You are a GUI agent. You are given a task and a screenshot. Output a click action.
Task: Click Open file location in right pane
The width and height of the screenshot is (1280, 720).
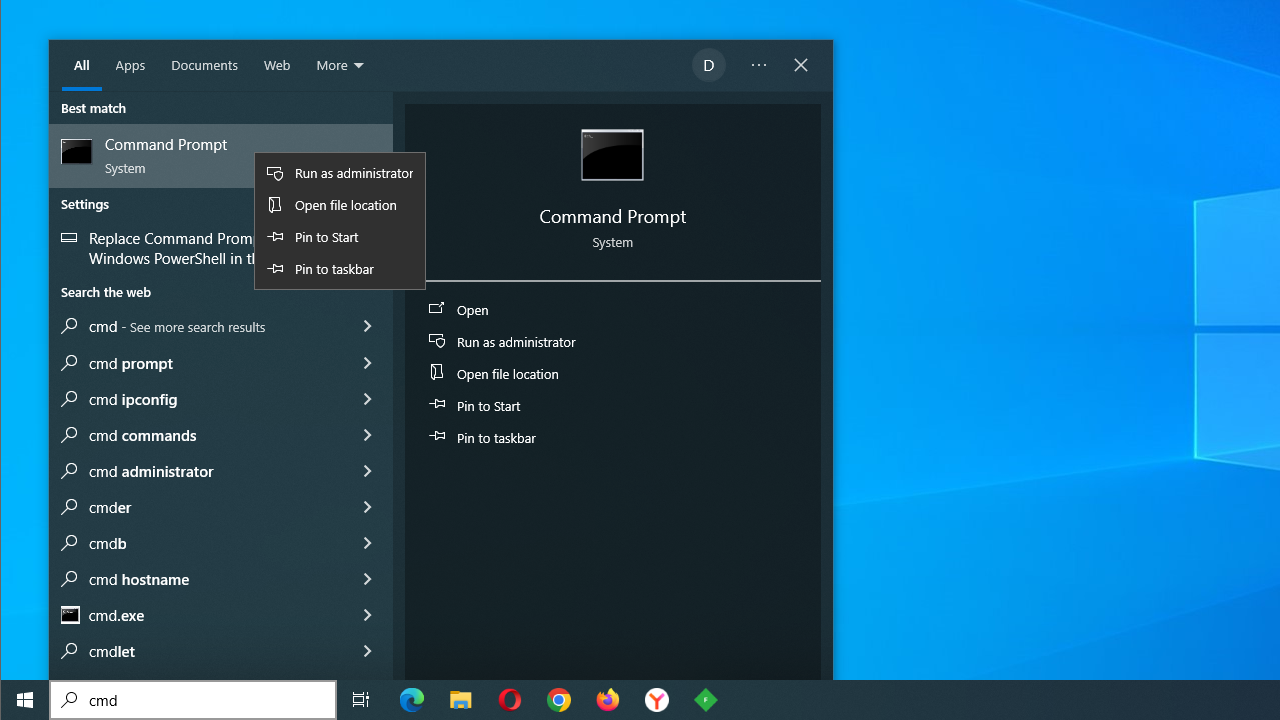coord(507,374)
